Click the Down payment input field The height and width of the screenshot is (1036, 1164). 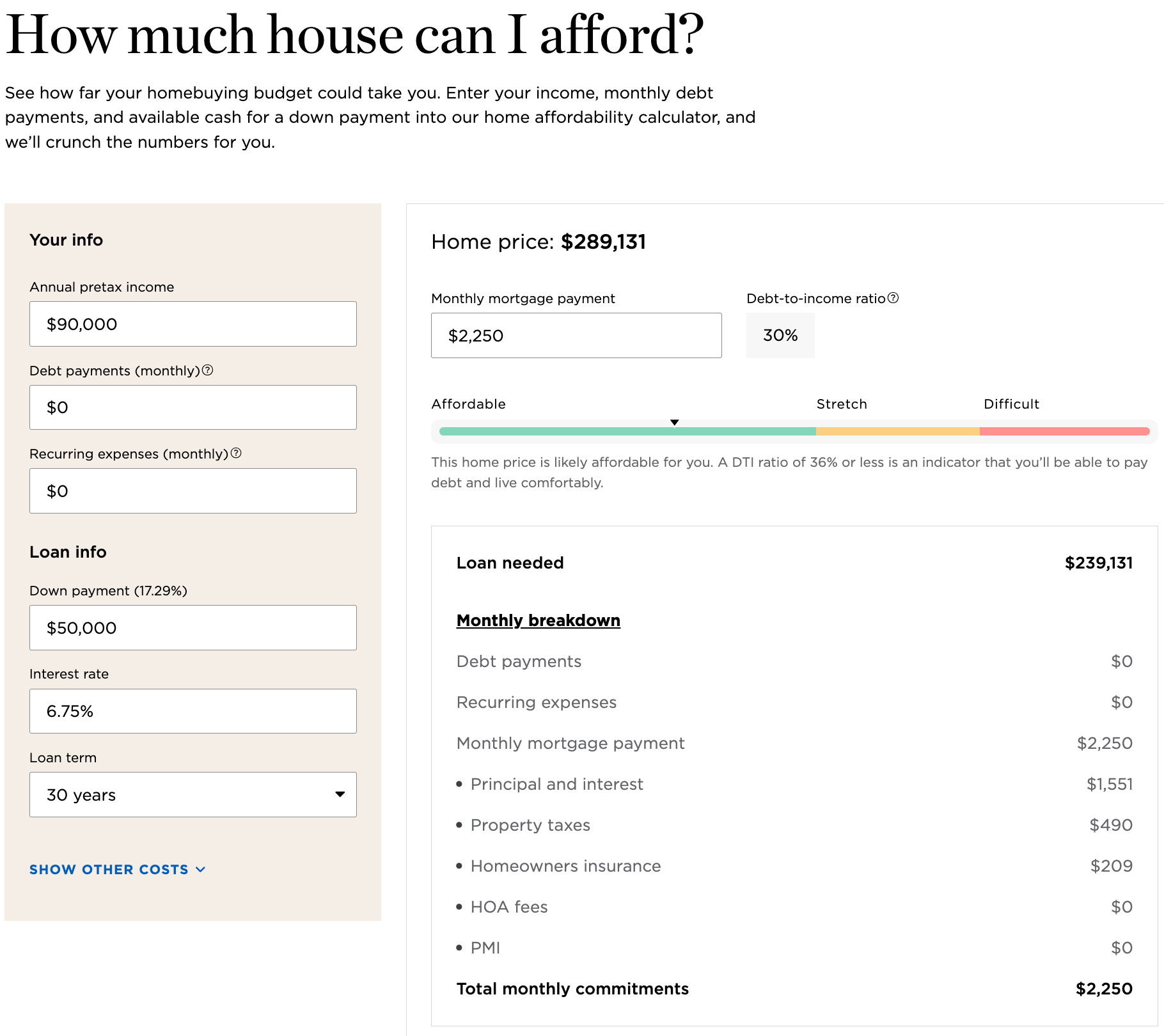pos(193,628)
